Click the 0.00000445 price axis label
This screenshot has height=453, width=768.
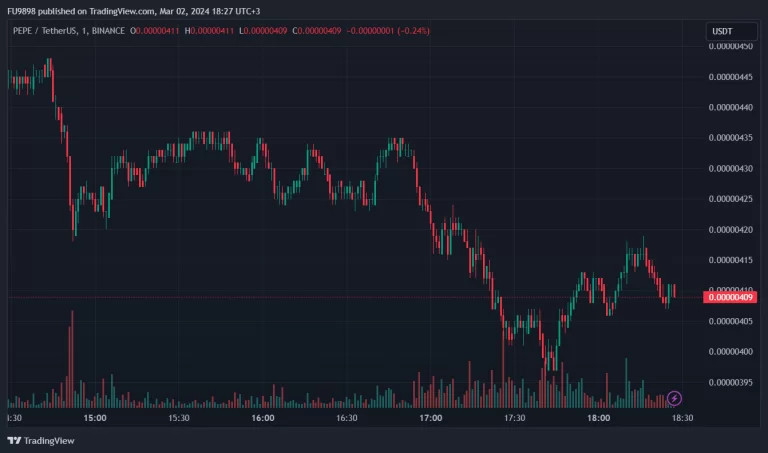click(x=730, y=77)
